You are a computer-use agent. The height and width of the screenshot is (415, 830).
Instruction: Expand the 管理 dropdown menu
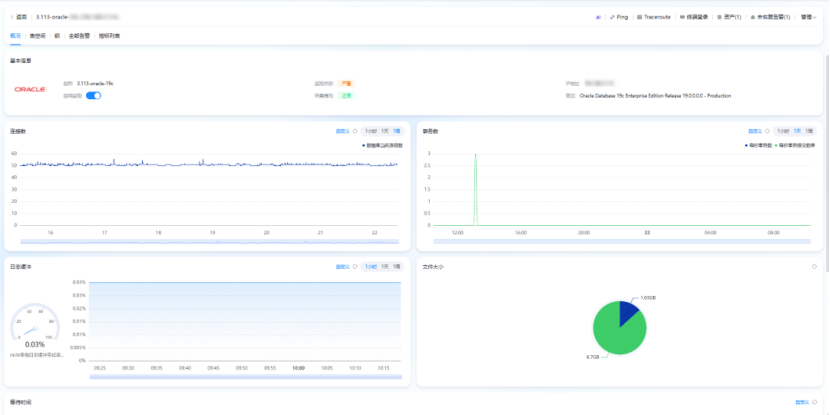pos(808,17)
